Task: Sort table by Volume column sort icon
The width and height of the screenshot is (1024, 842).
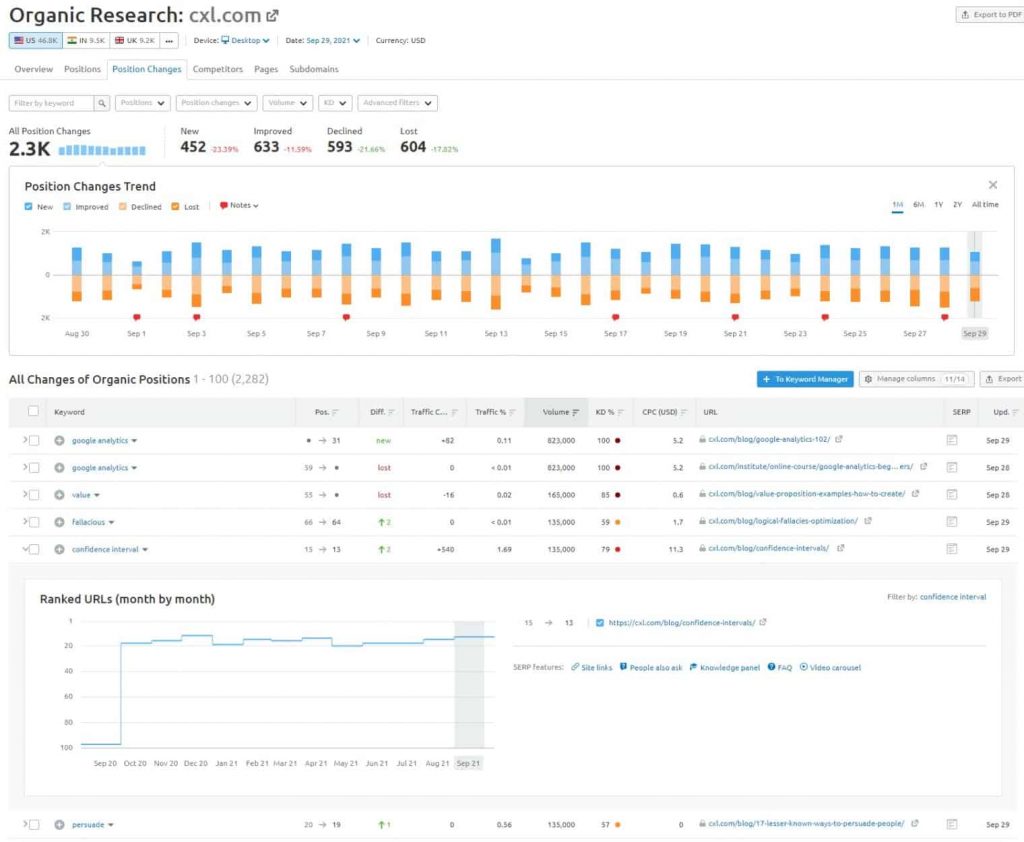Action: click(575, 413)
